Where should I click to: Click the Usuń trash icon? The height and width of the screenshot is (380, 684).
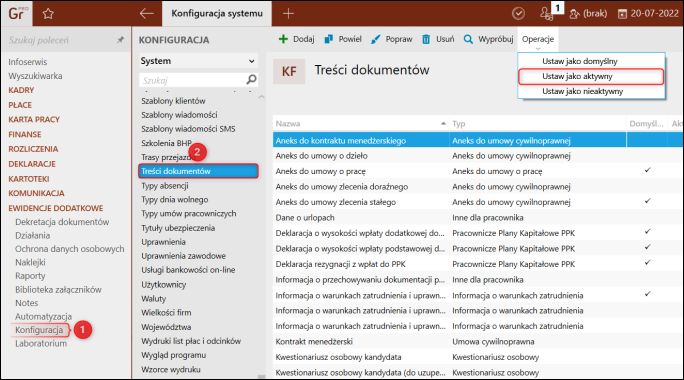coord(426,39)
